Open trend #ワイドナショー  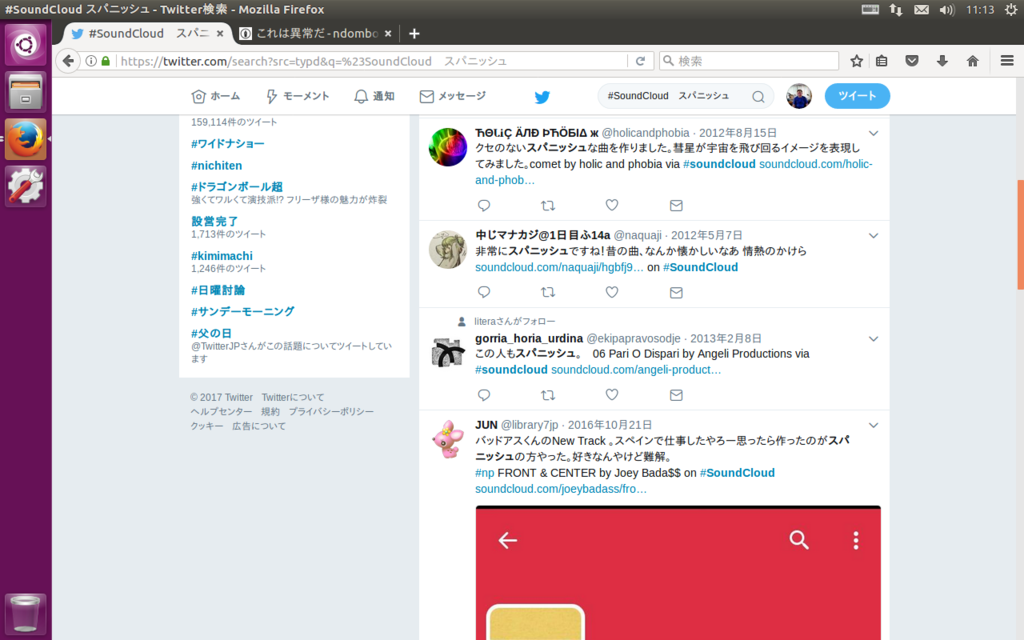point(227,144)
